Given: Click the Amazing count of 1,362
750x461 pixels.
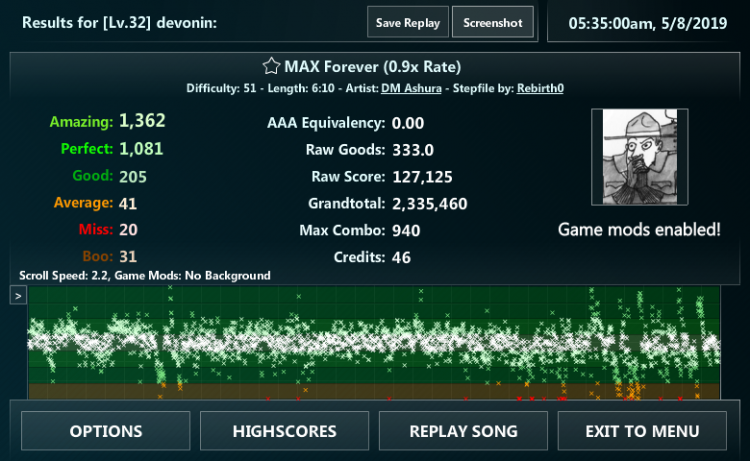Looking at the screenshot, I should click(142, 122).
